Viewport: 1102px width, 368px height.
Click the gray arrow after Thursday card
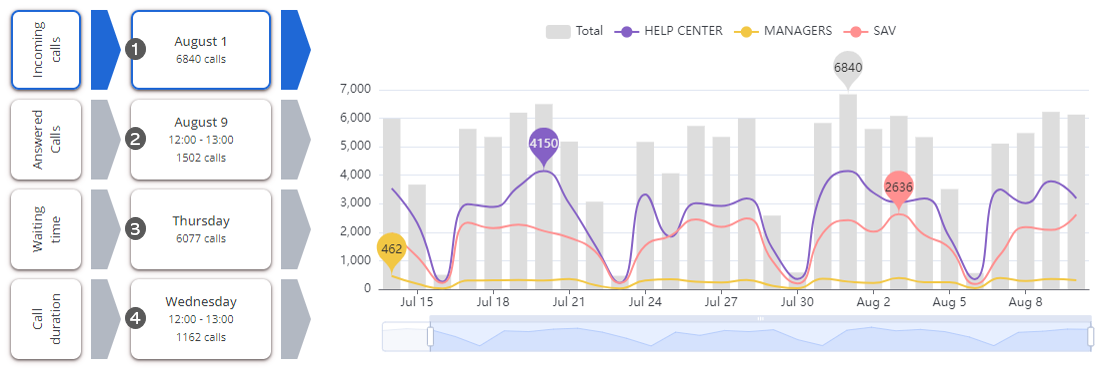[x=295, y=229]
